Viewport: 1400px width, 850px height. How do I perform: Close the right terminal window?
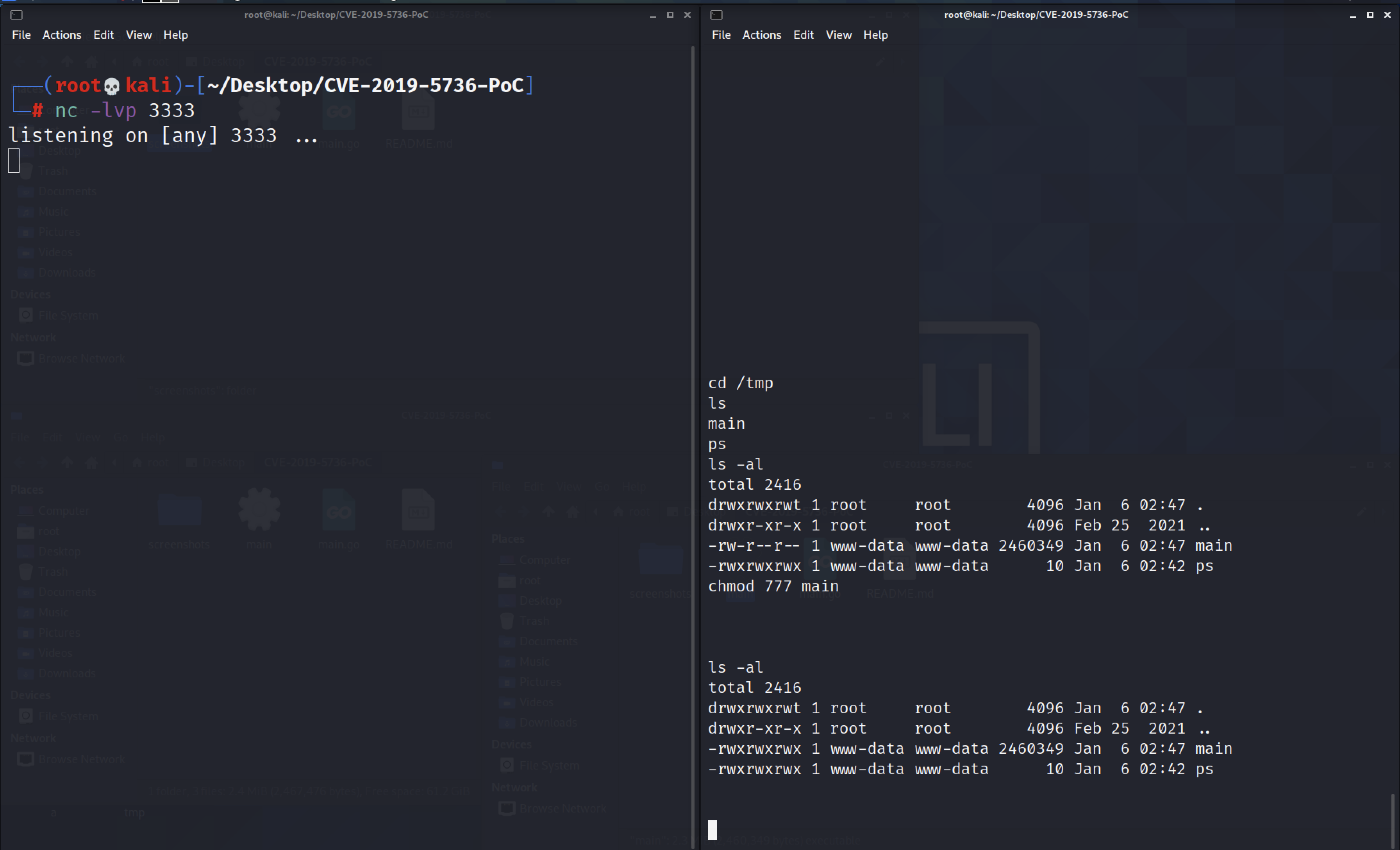(1387, 15)
